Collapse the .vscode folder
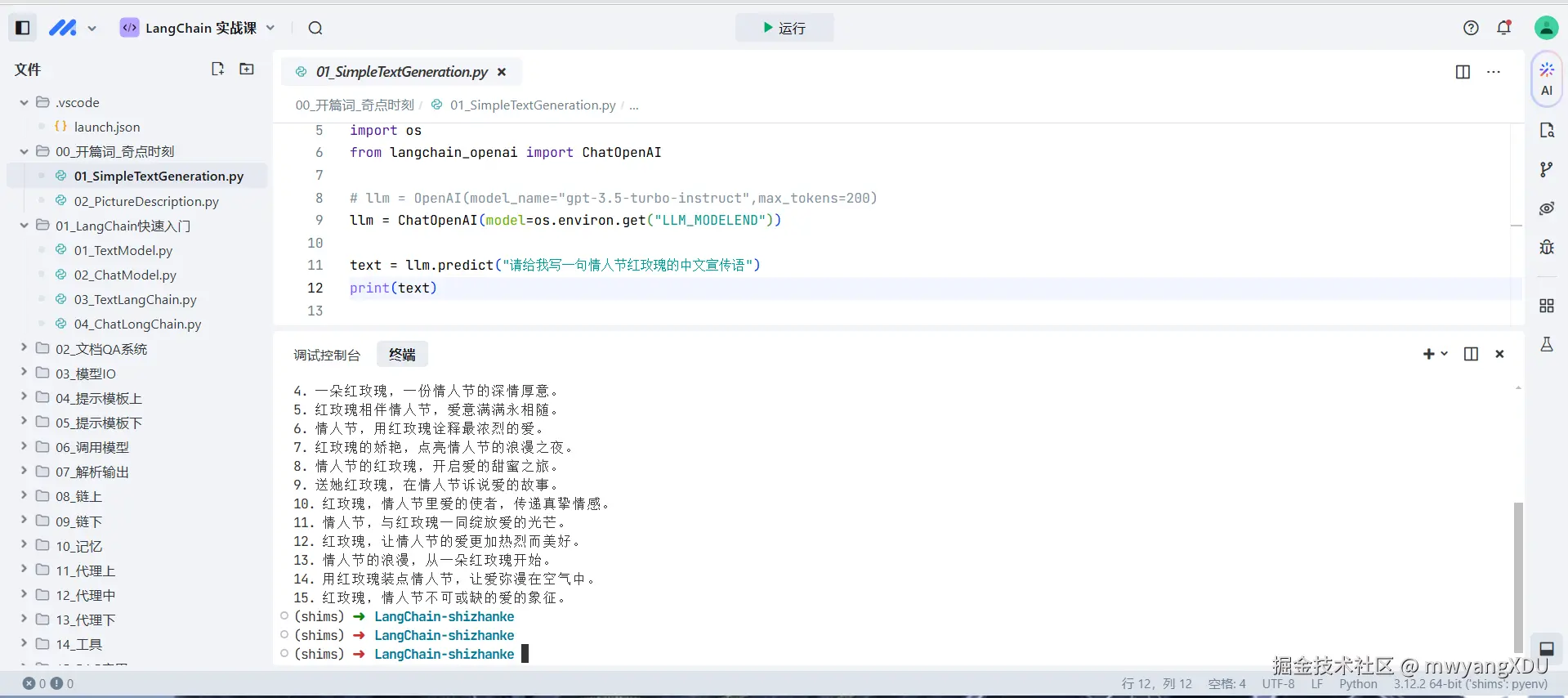Image resolution: width=1568 pixels, height=698 pixels. (x=24, y=102)
